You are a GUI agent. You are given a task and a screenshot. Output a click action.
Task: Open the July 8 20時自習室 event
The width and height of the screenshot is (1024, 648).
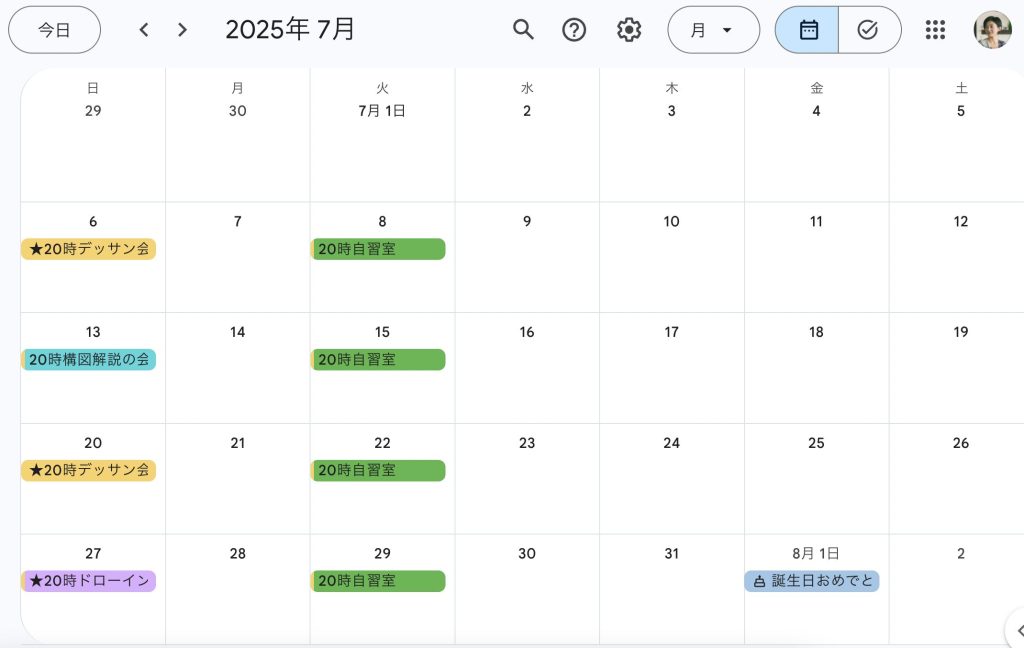tap(378, 249)
